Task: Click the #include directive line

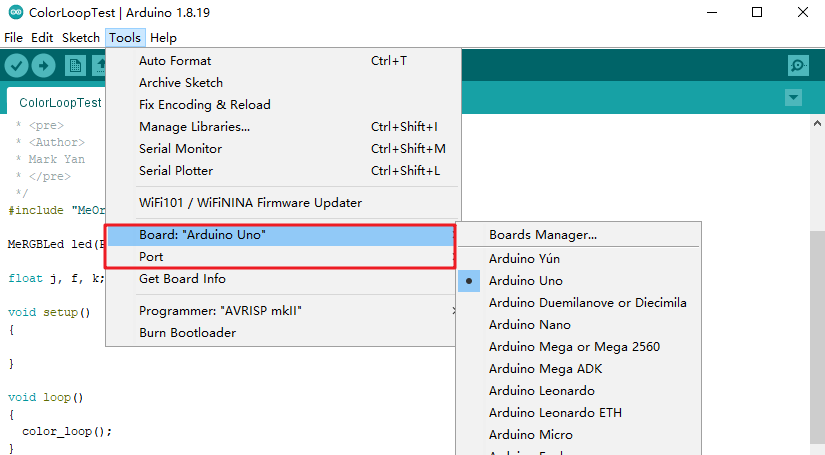Action: (x=57, y=210)
